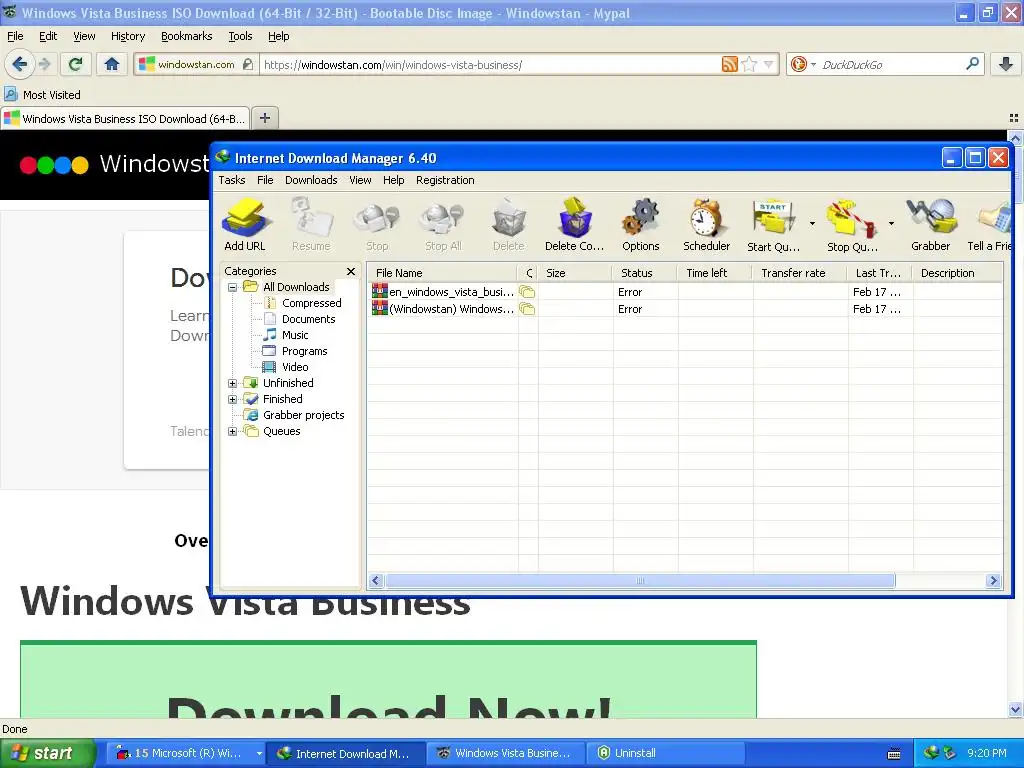The width and height of the screenshot is (1024, 768).
Task: Switch to Uninstall taskbar item
Action: [x=666, y=753]
